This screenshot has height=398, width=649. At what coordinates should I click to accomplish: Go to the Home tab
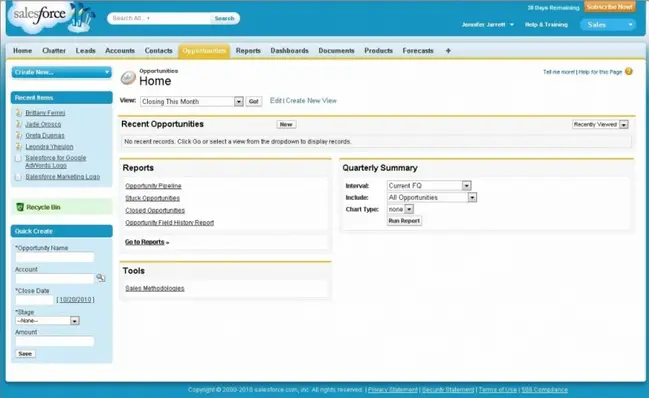[x=22, y=50]
